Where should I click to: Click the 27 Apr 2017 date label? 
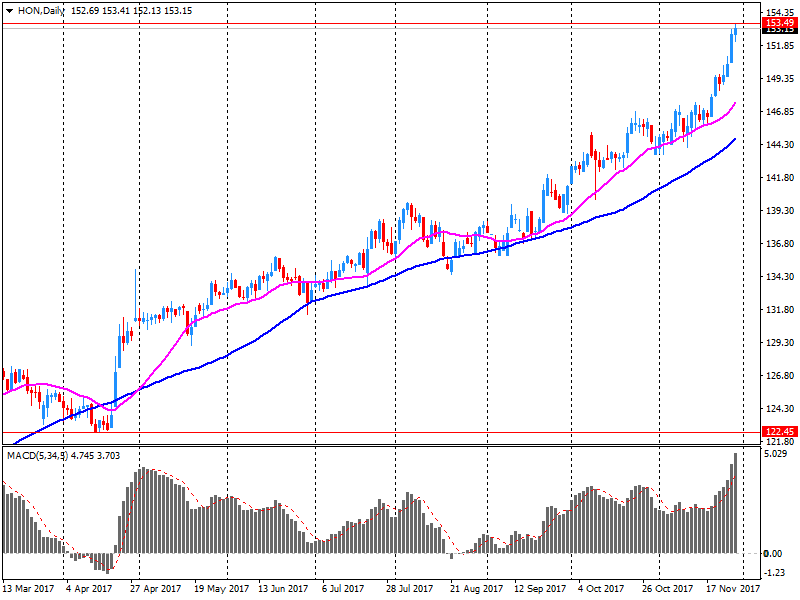click(155, 589)
